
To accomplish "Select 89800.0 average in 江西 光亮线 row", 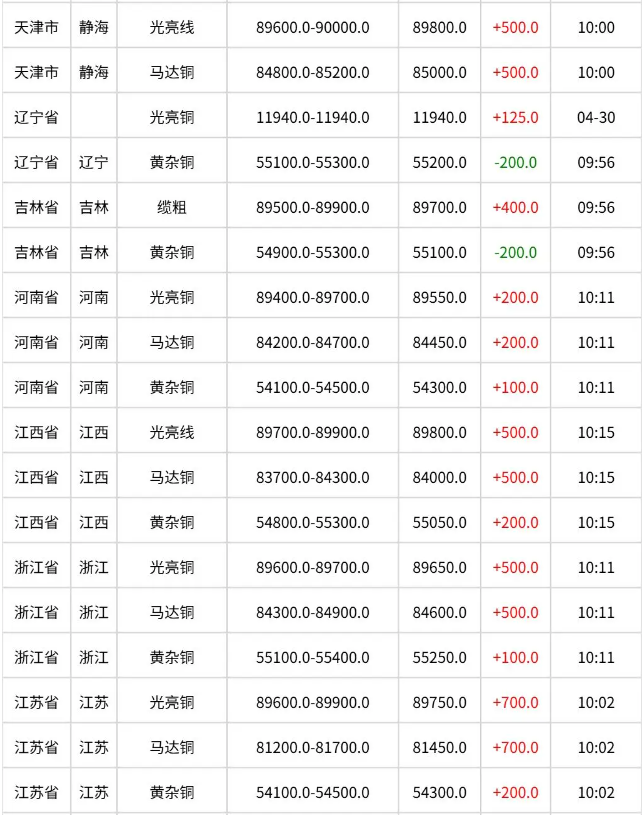I will click(x=439, y=432).
